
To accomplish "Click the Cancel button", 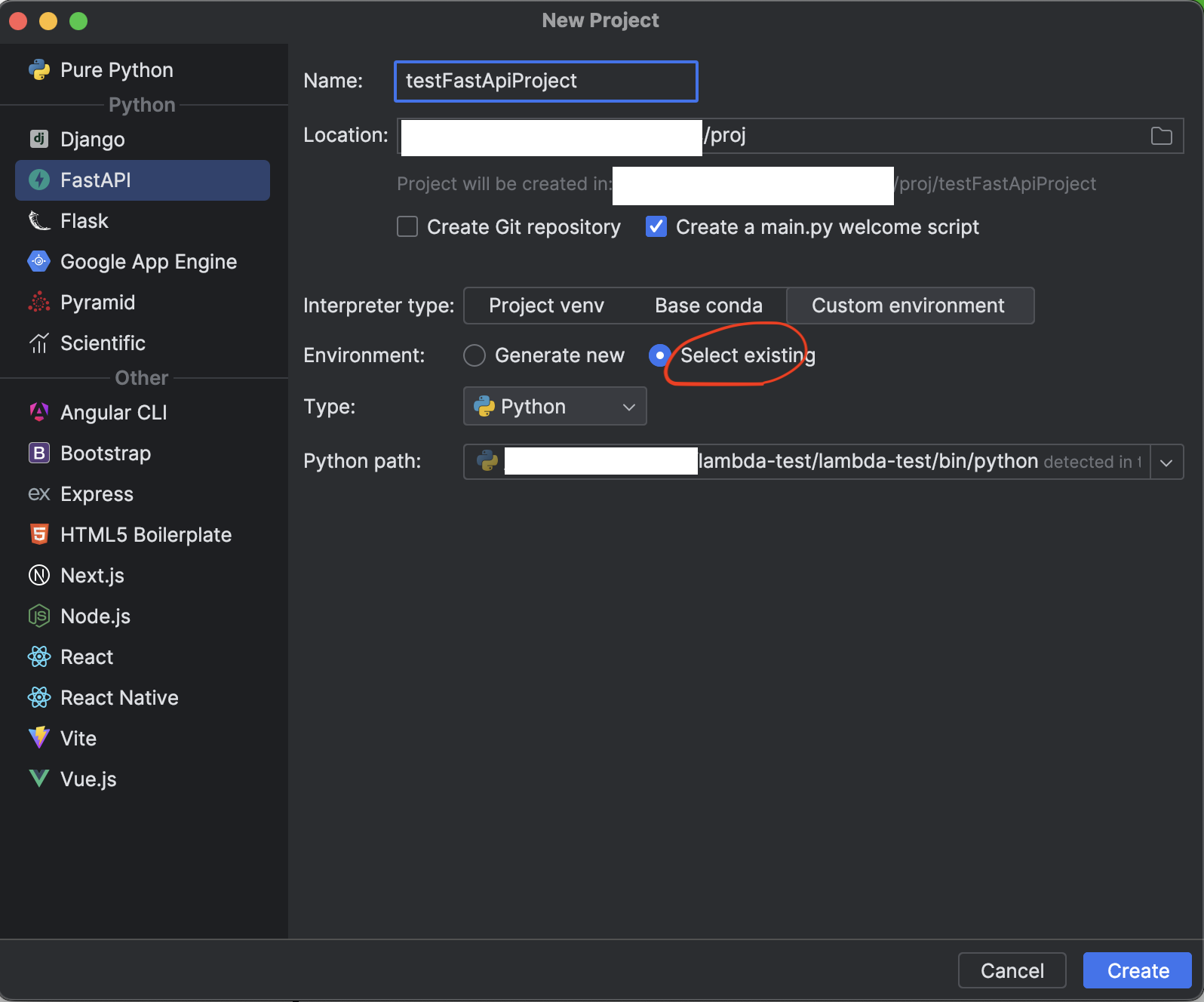I will (x=1012, y=970).
